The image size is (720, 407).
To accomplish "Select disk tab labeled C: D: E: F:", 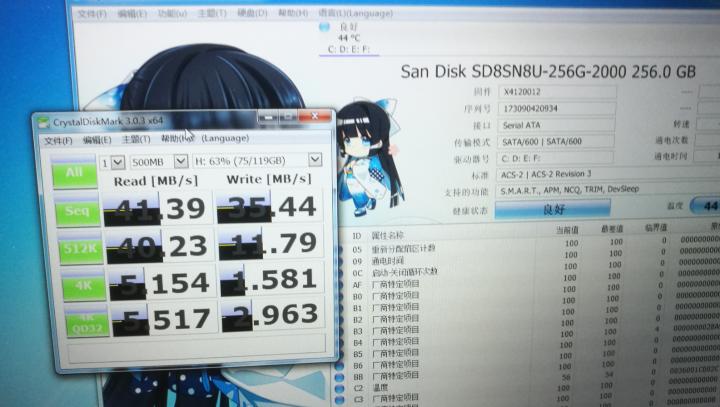I will [349, 49].
